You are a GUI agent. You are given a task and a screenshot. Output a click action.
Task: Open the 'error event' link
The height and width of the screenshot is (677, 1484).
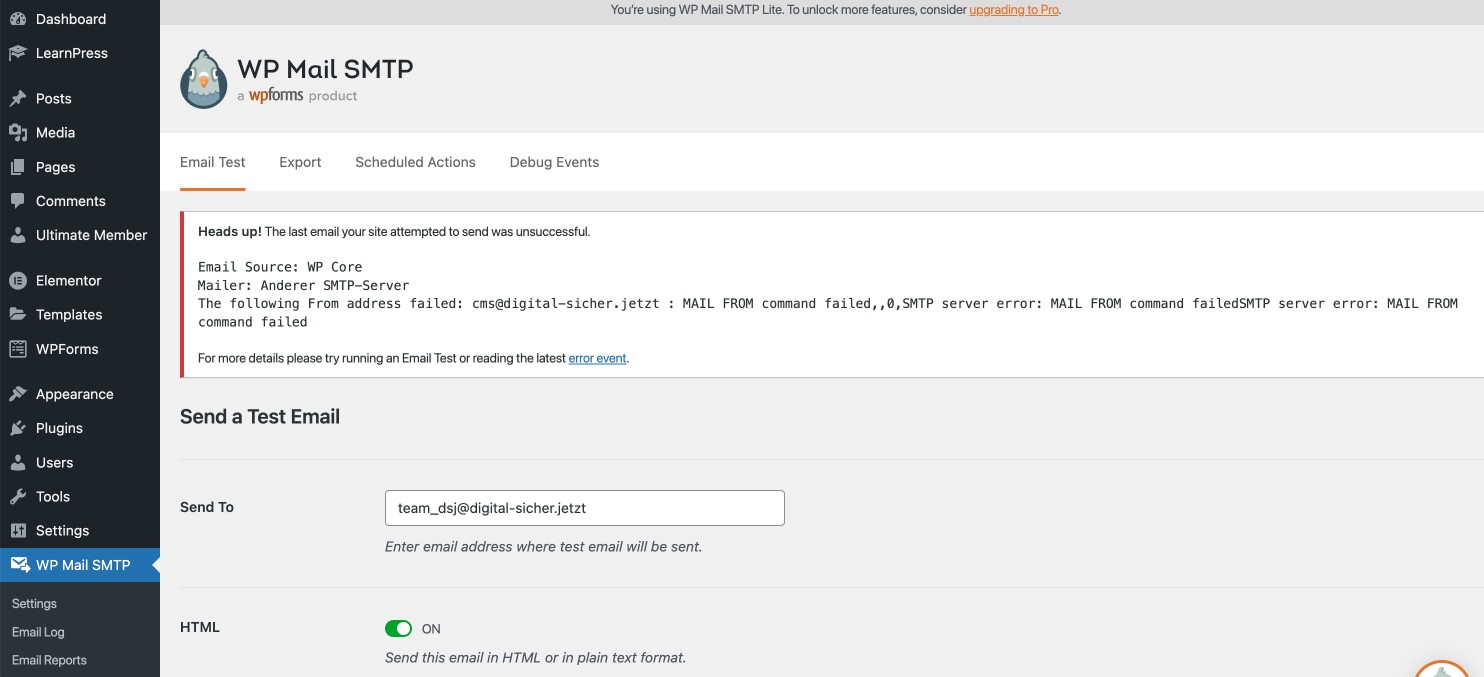coord(597,358)
